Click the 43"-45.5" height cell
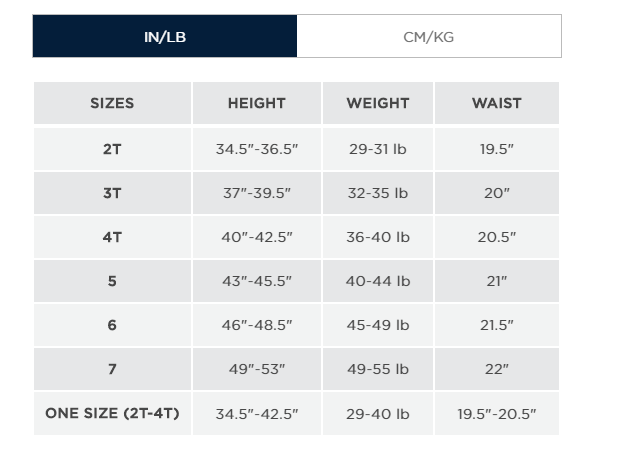The width and height of the screenshot is (622, 452). pyautogui.click(x=257, y=281)
